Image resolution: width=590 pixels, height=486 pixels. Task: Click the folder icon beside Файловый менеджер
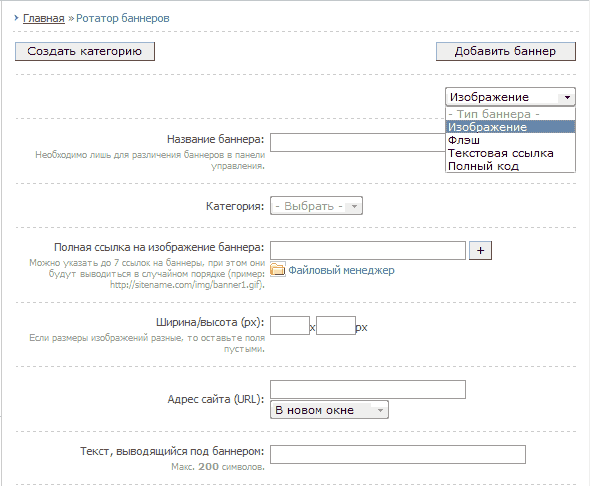(x=278, y=269)
